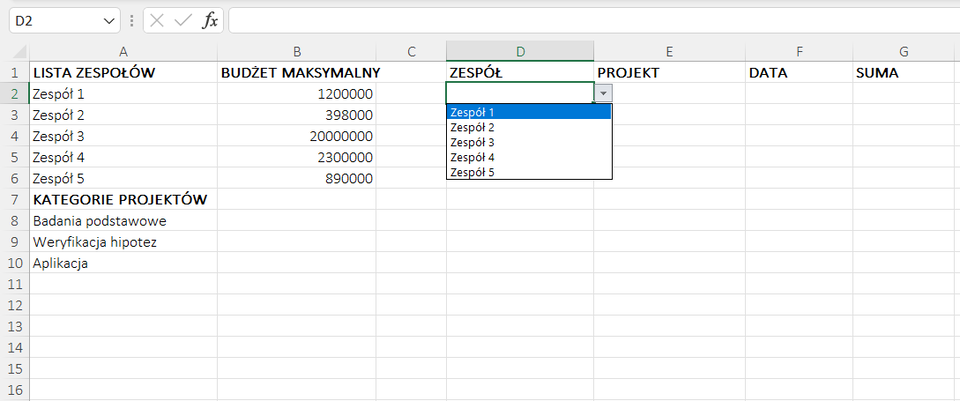The image size is (960, 401).
Task: Click the Cancel X icon in formula bar
Action: coord(157,21)
